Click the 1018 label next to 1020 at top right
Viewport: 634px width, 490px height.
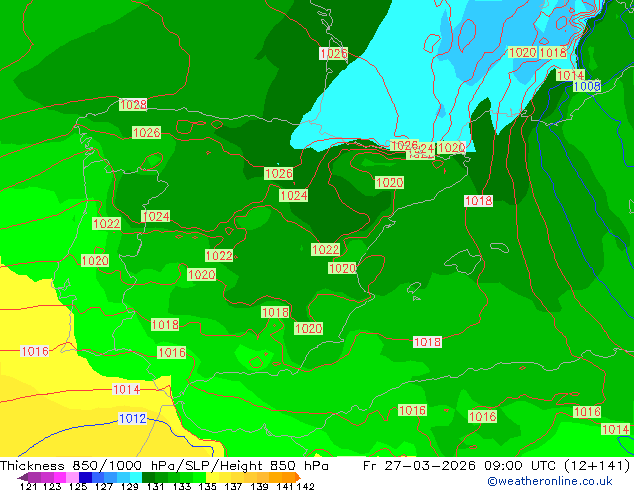(553, 53)
